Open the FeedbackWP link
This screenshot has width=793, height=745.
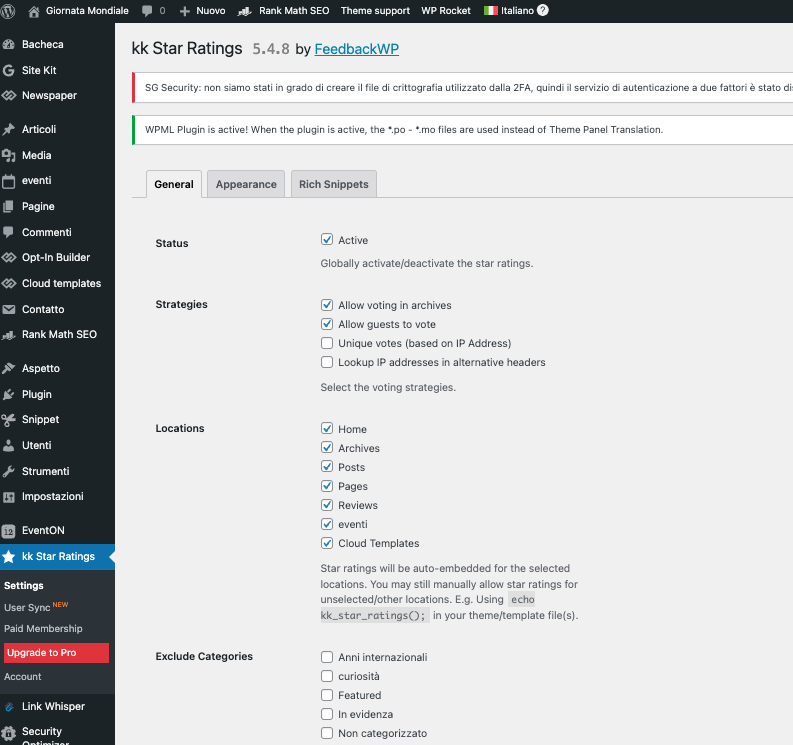(357, 49)
